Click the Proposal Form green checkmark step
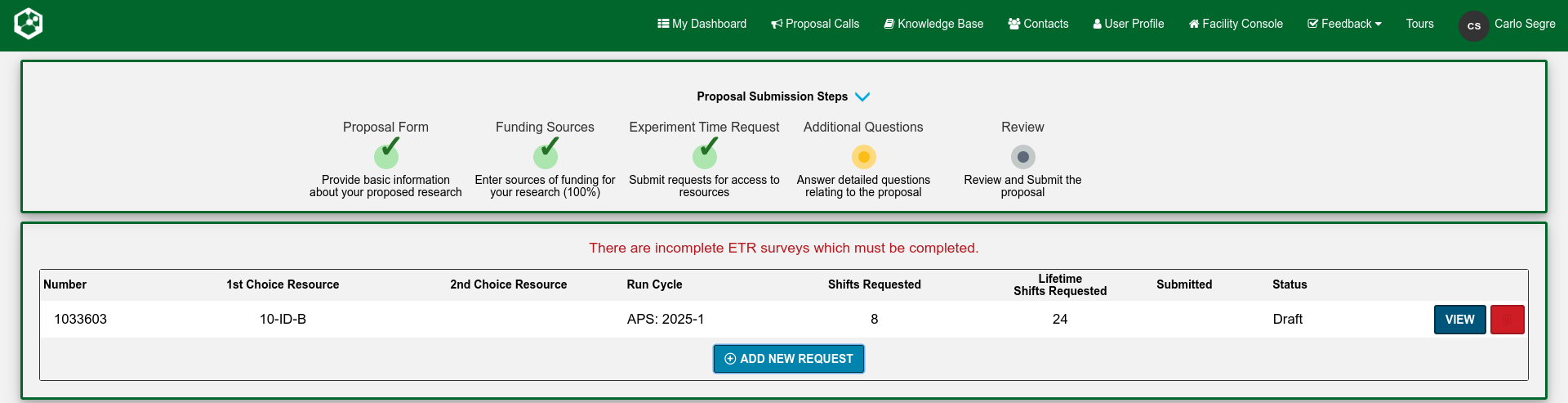 pyautogui.click(x=386, y=154)
